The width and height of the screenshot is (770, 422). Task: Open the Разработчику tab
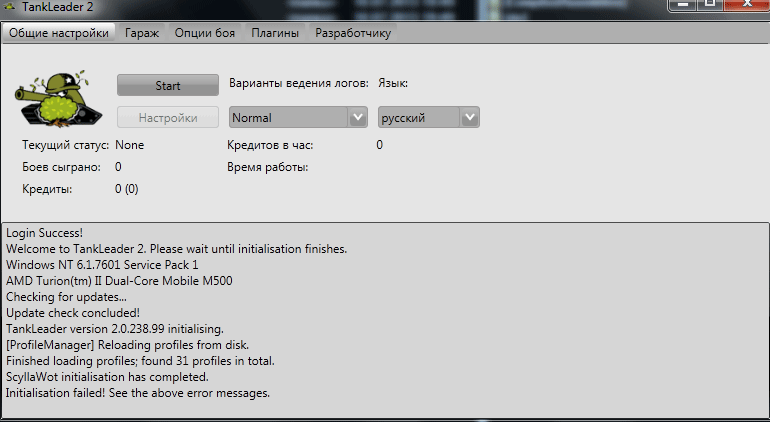click(x=353, y=33)
